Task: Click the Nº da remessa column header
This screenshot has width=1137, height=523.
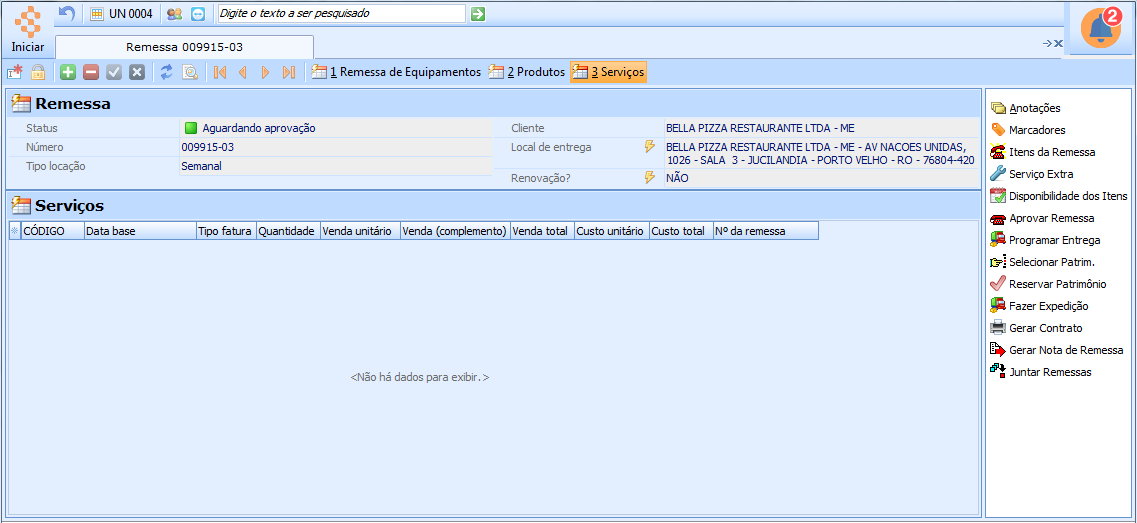Action: (x=766, y=231)
